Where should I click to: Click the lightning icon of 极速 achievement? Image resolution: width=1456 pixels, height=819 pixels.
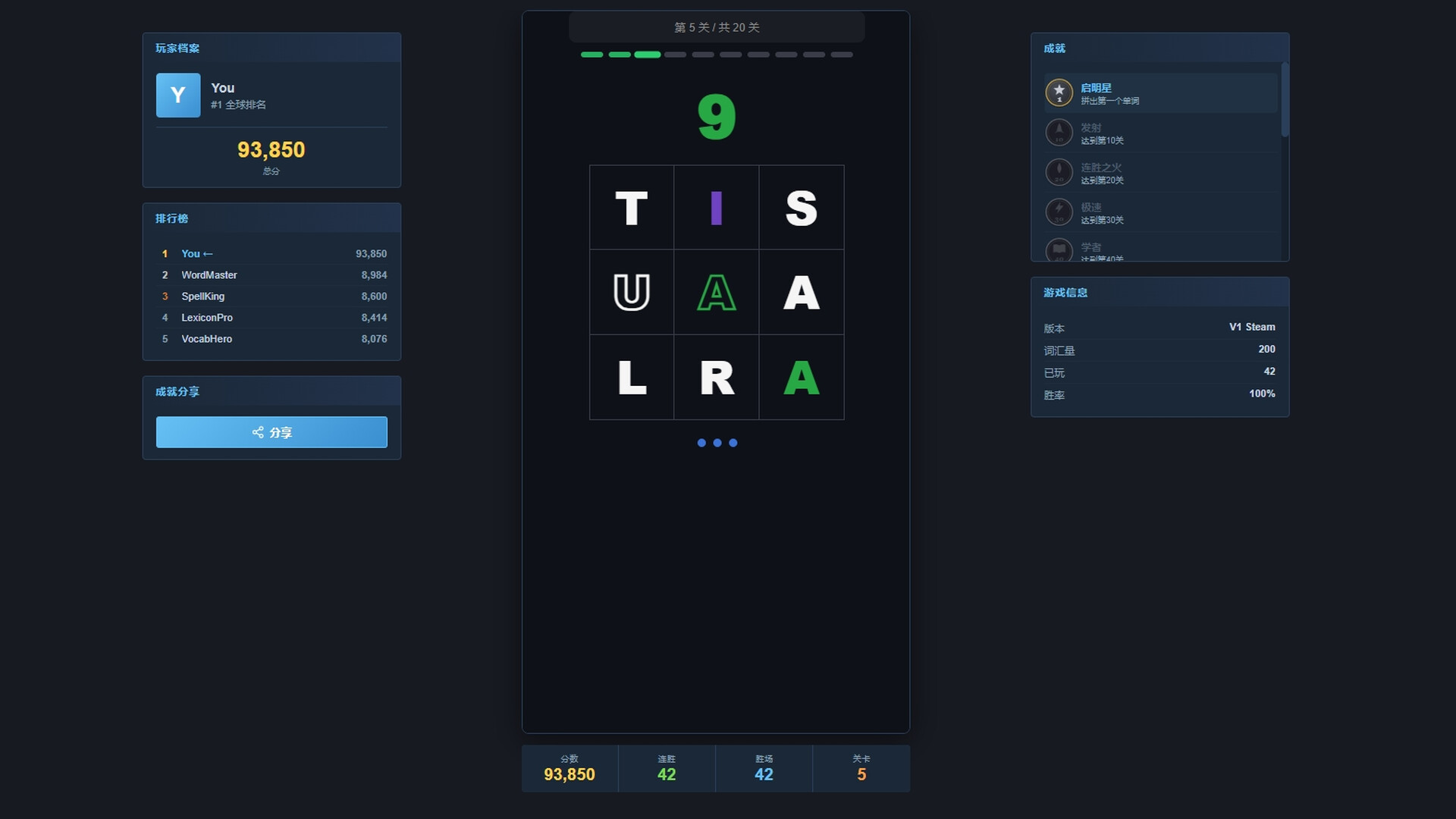click(1059, 212)
